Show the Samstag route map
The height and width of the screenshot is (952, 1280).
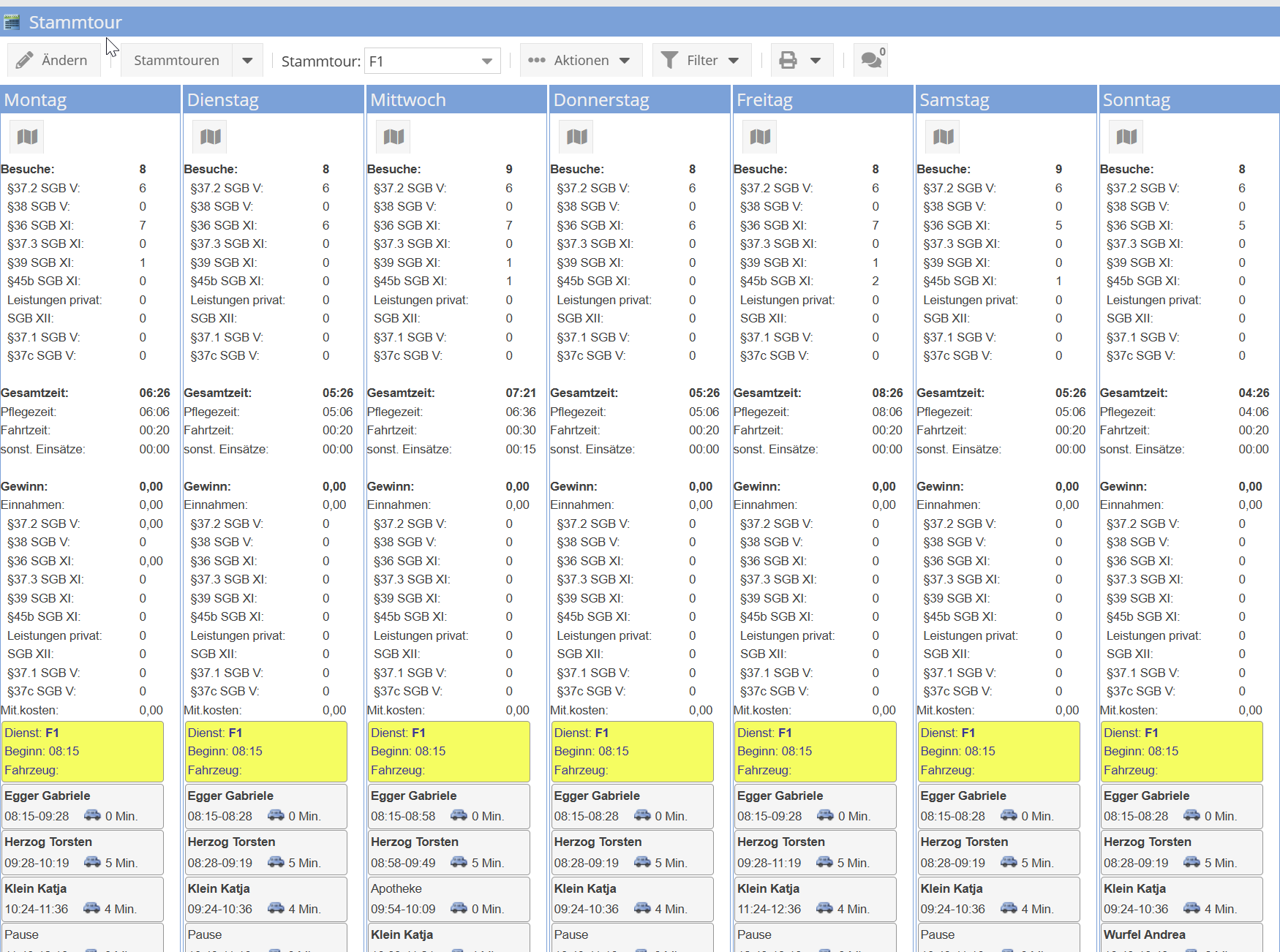(x=944, y=137)
